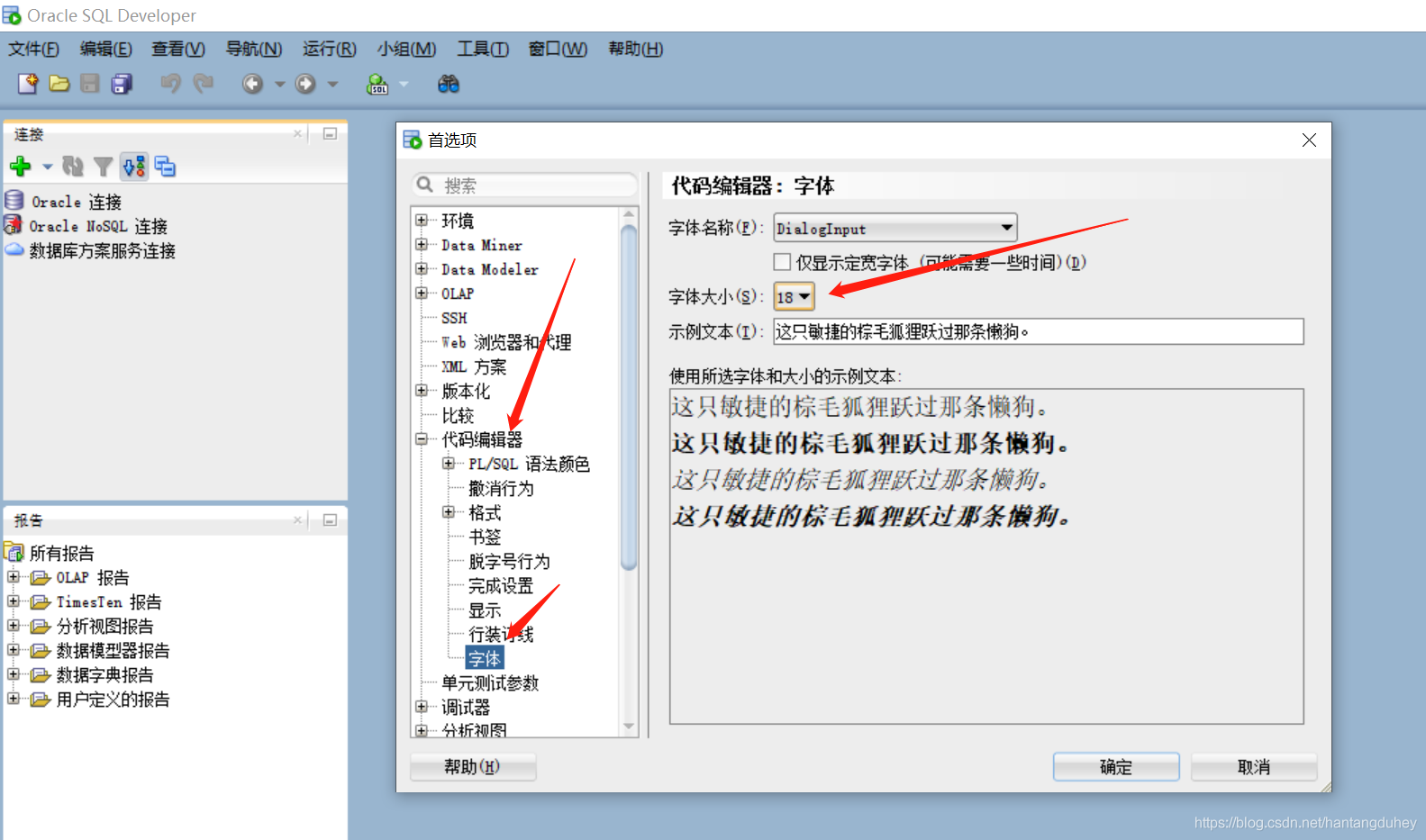Select SSH in preferences tree
This screenshot has height=840, width=1426.
454,318
